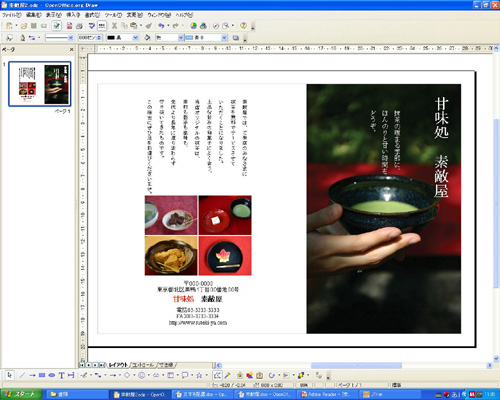Select the arrow Select tool
Screen dimensions: 500x400
(10, 375)
